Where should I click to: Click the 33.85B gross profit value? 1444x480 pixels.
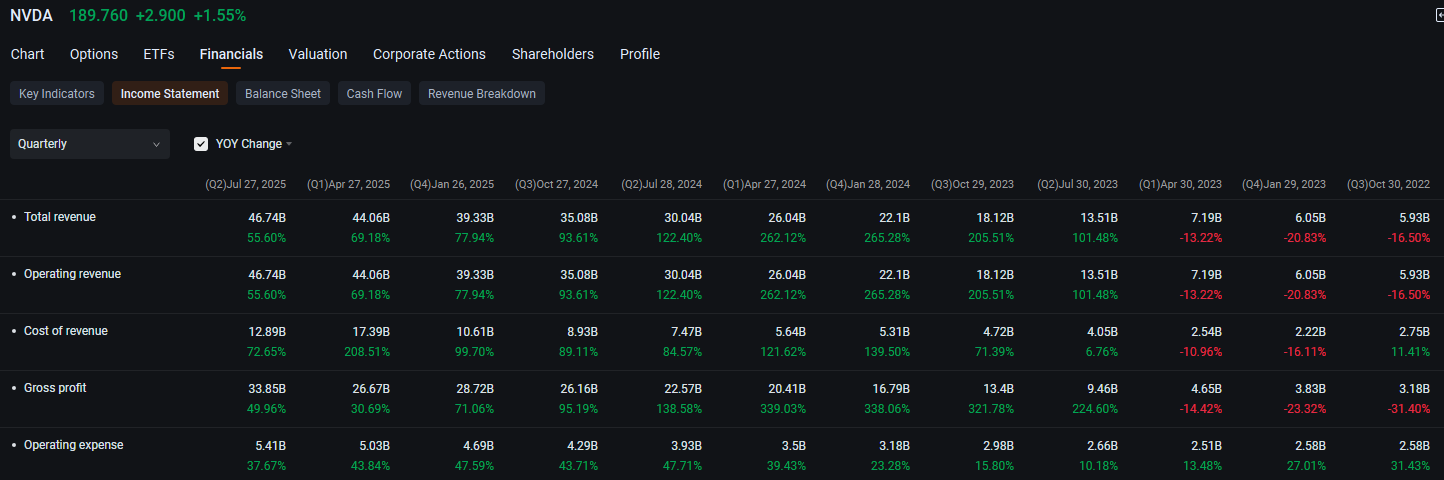pyautogui.click(x=267, y=388)
